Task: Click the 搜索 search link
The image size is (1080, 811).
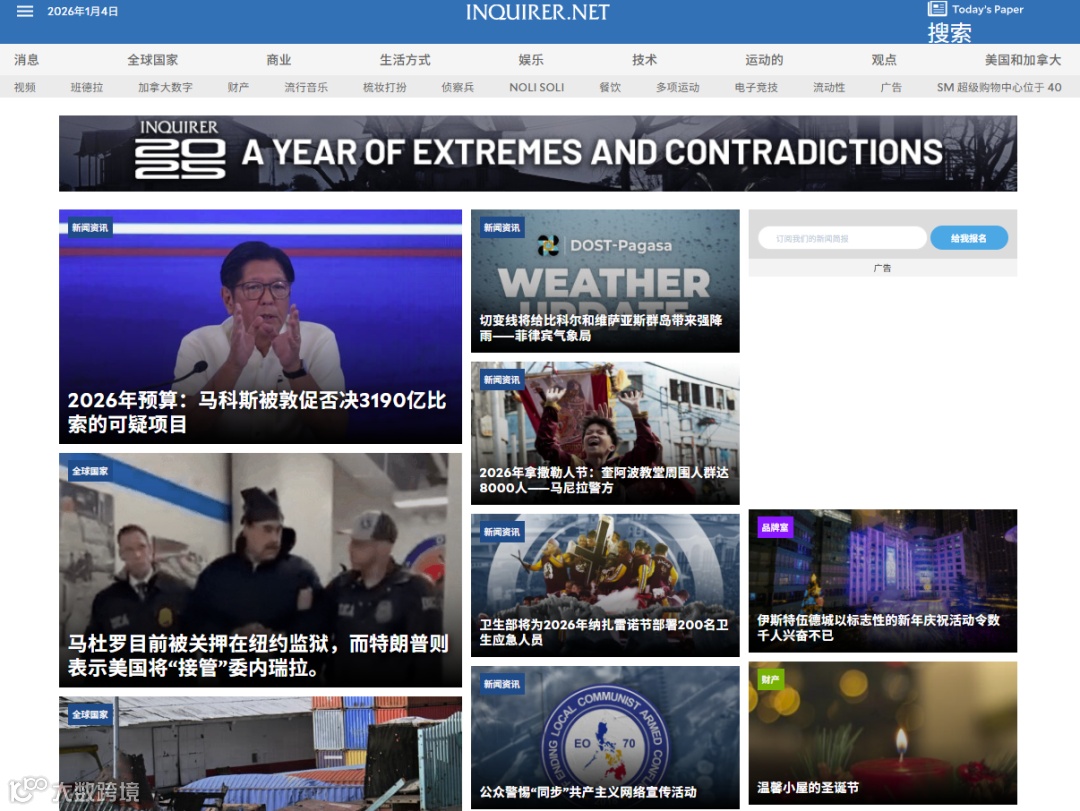Action: [949, 32]
